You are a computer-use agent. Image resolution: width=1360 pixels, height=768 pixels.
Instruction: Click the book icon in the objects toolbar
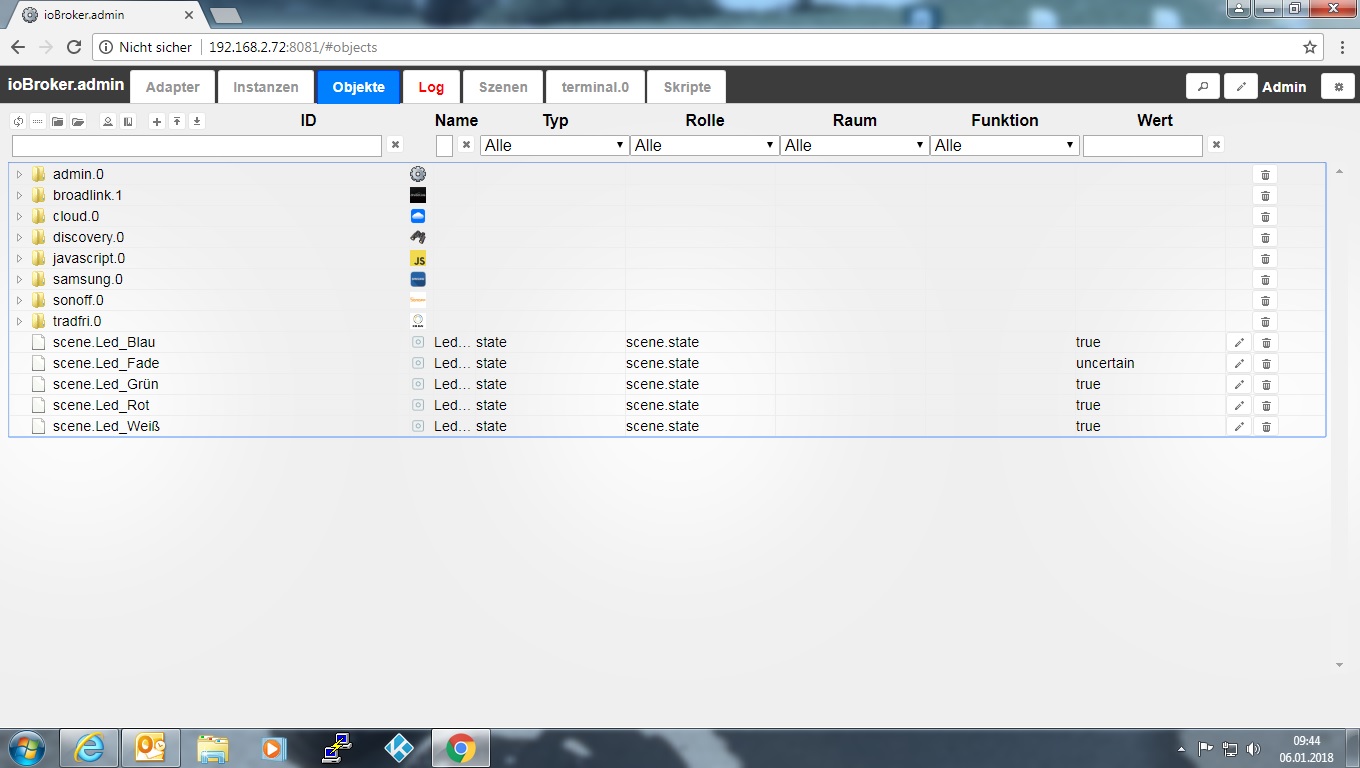(x=128, y=121)
